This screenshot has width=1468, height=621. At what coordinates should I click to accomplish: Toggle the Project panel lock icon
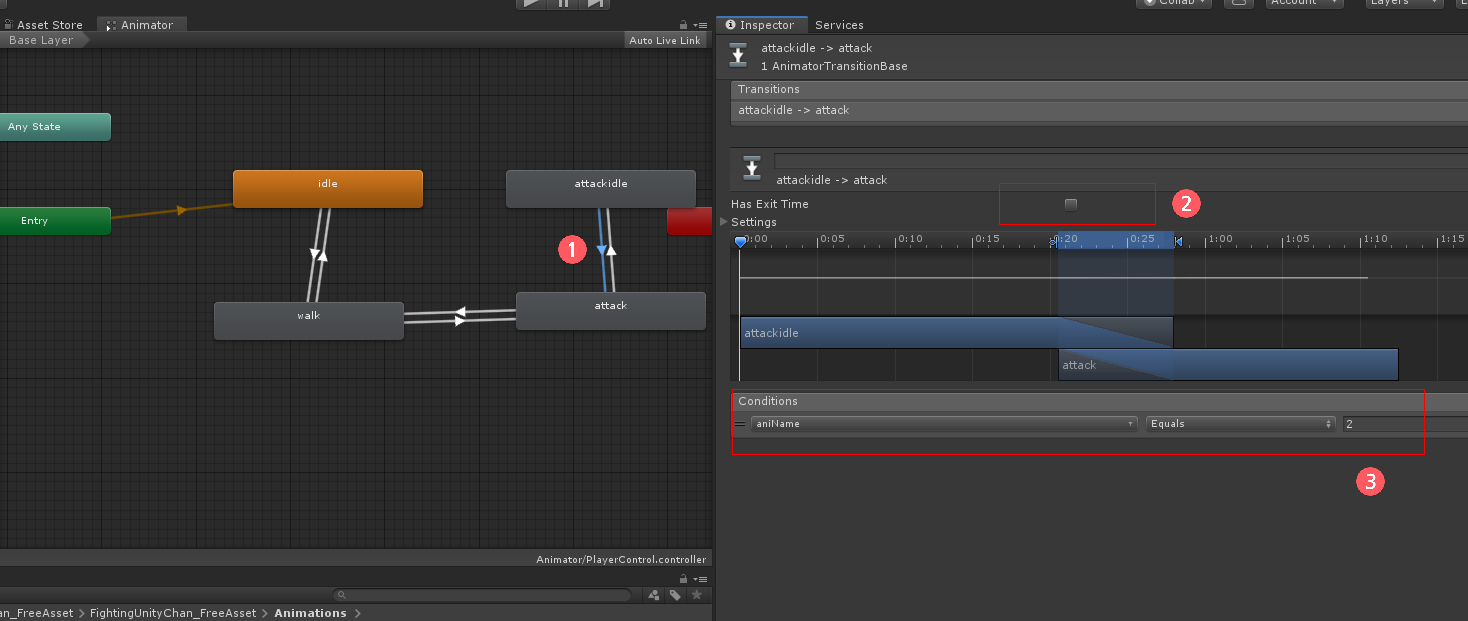pos(683,579)
